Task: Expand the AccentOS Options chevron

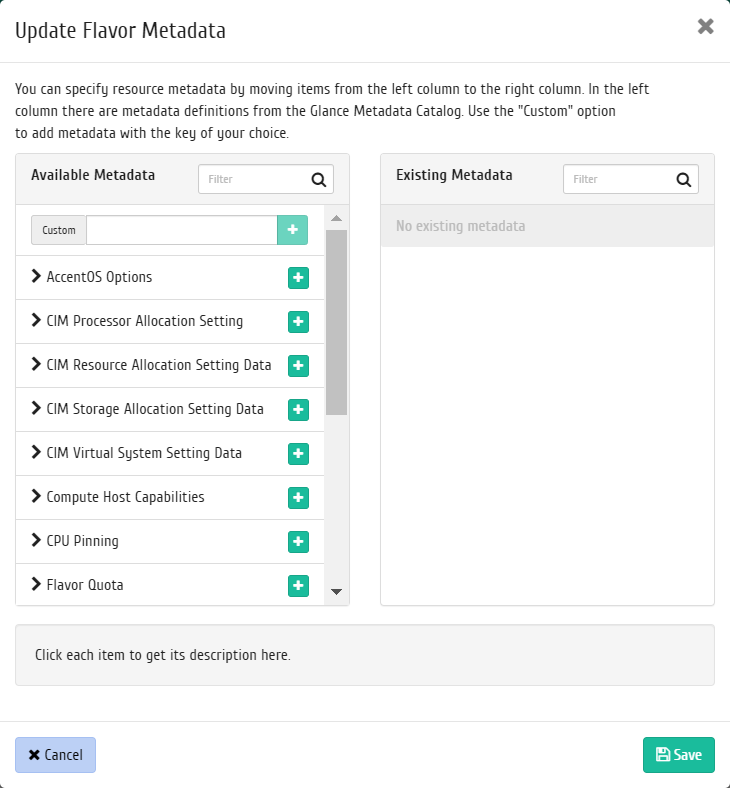Action: pyautogui.click(x=37, y=277)
